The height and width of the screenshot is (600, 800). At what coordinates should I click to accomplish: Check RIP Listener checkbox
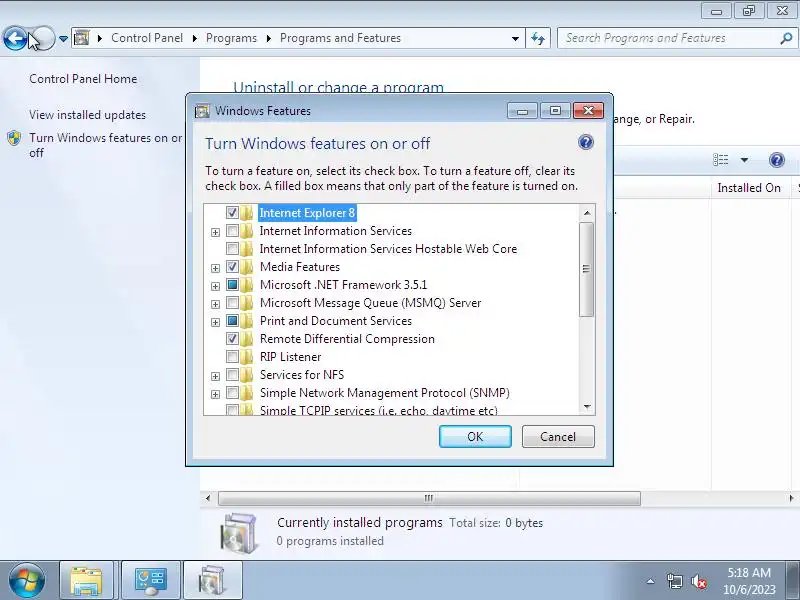(x=232, y=356)
